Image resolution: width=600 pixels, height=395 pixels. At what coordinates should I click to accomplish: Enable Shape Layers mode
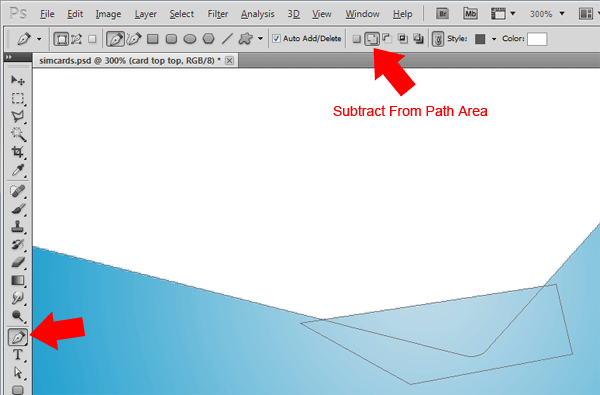pos(61,39)
